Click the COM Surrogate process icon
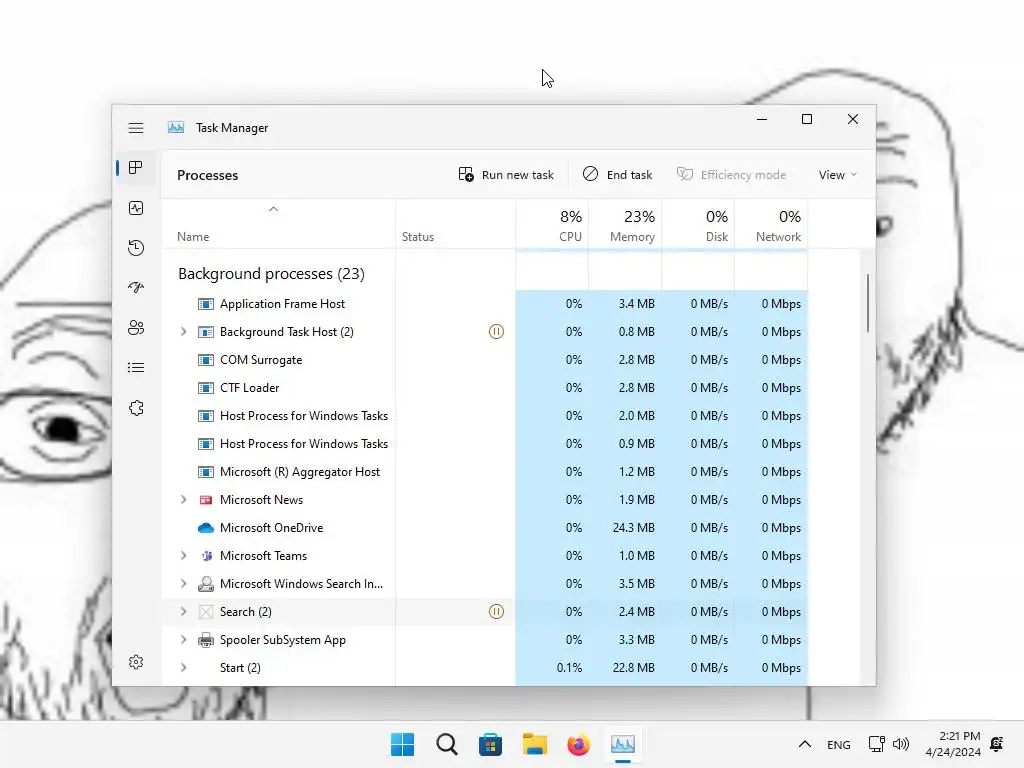This screenshot has height=768, width=1024. 206,360
